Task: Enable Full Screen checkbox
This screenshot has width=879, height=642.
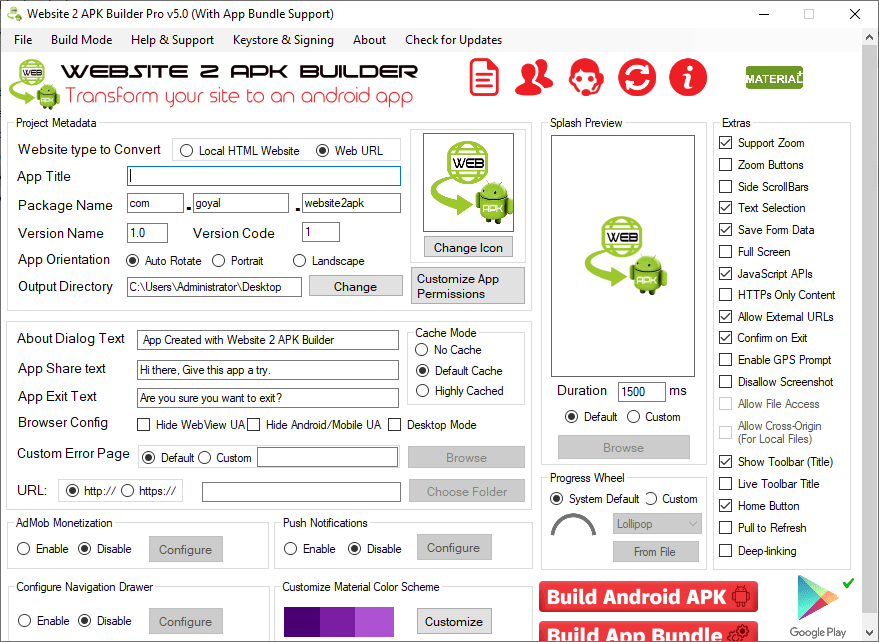Action: 725,252
